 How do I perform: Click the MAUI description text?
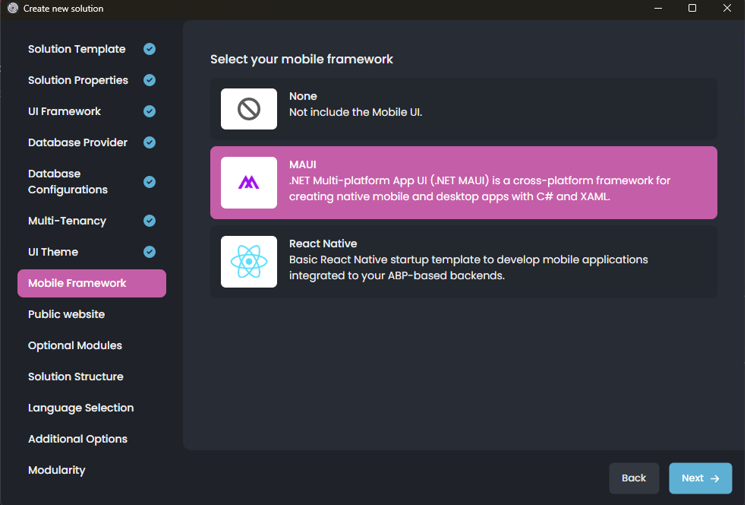(x=480, y=189)
